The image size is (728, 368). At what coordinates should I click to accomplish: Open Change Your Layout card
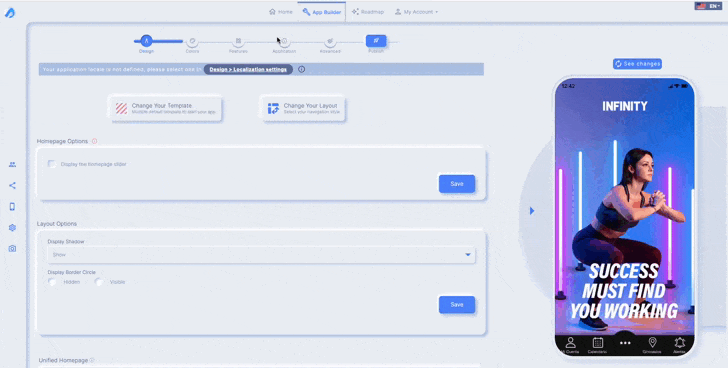coord(304,109)
